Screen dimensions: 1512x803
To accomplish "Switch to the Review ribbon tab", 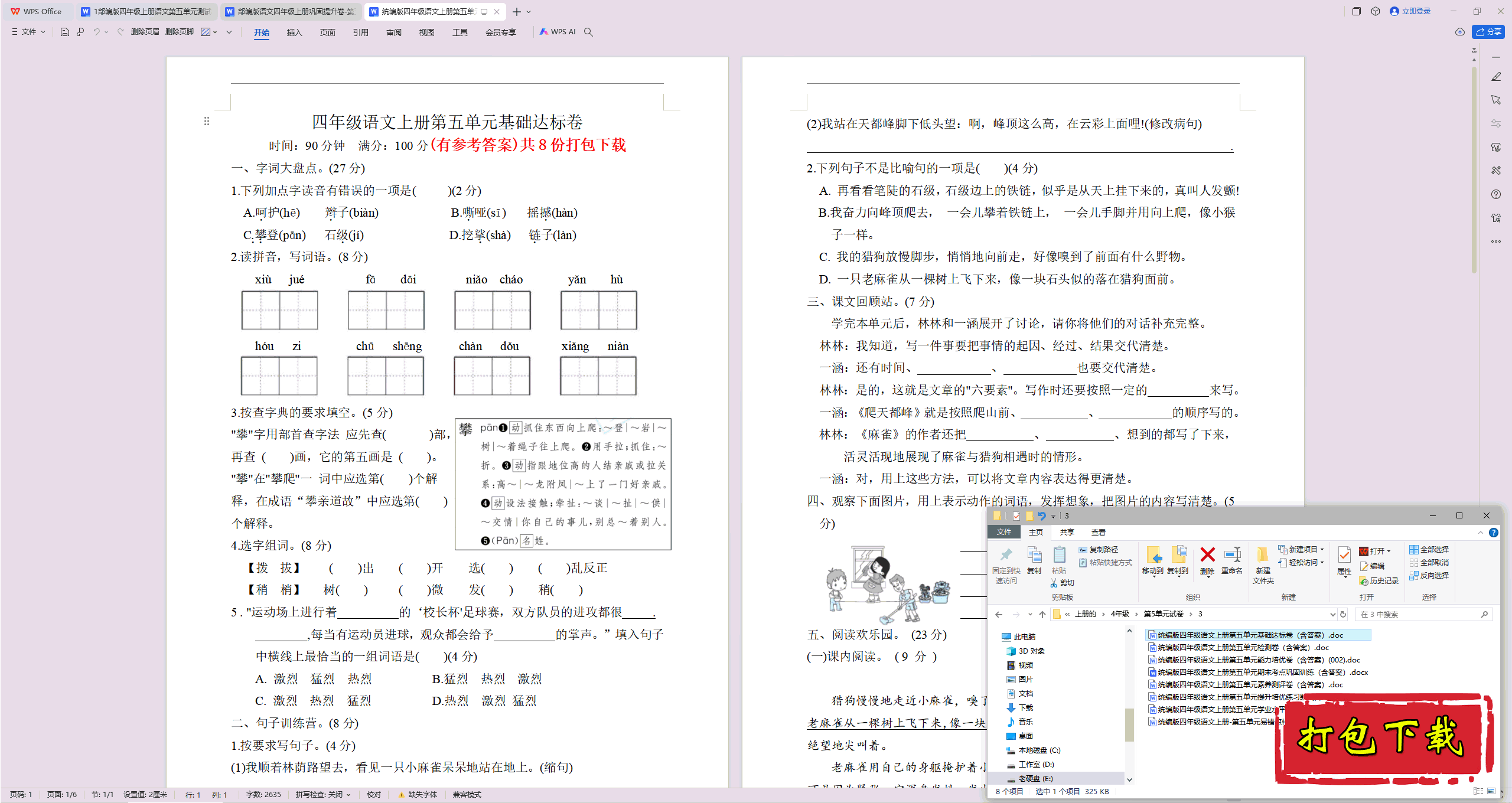I will click(x=393, y=32).
